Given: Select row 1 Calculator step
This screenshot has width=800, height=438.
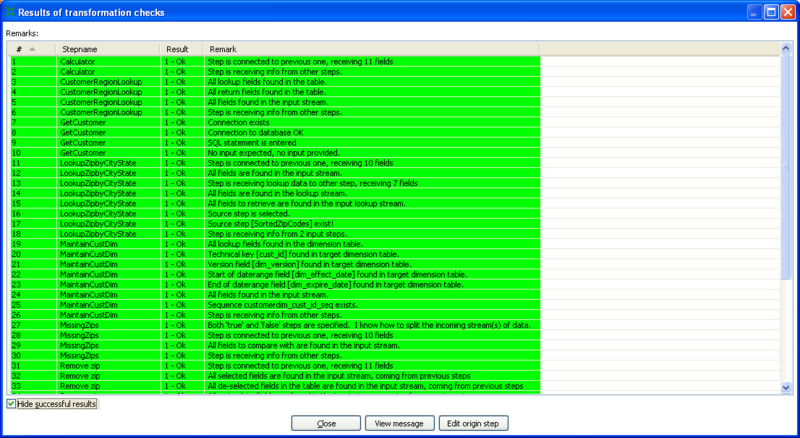Looking at the screenshot, I should pos(77,62).
